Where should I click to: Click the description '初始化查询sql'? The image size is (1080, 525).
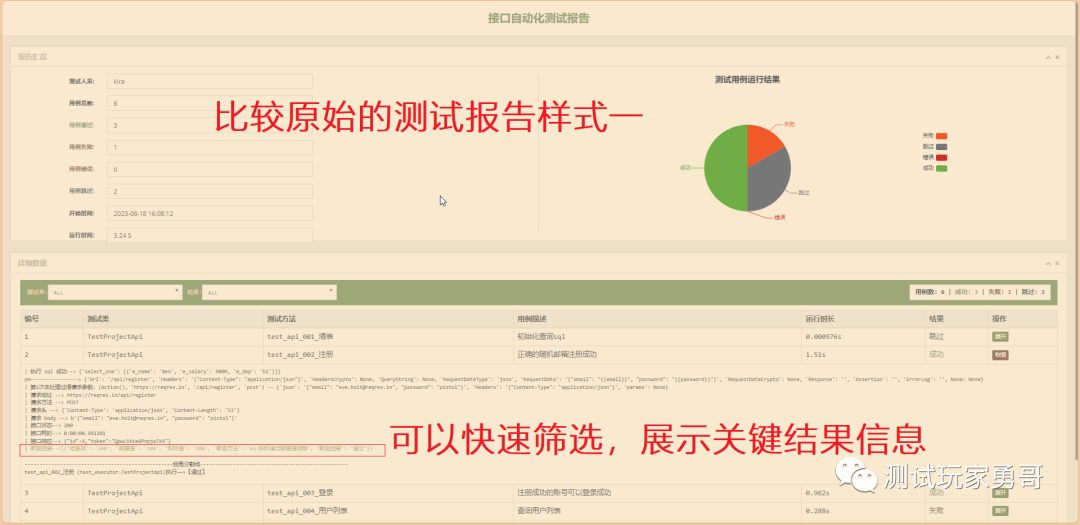pyautogui.click(x=541, y=337)
